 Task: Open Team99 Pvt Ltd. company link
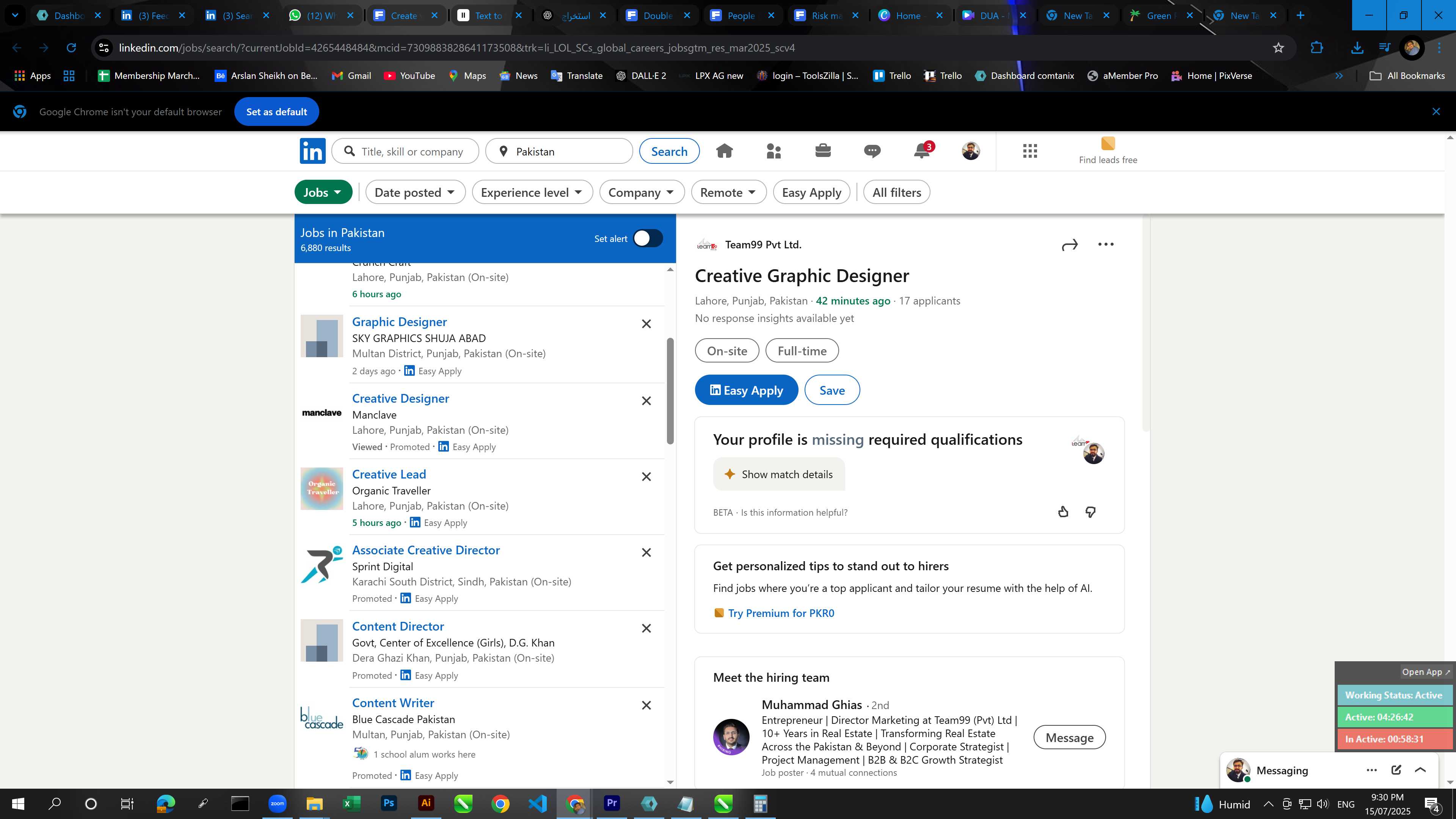[x=763, y=245]
